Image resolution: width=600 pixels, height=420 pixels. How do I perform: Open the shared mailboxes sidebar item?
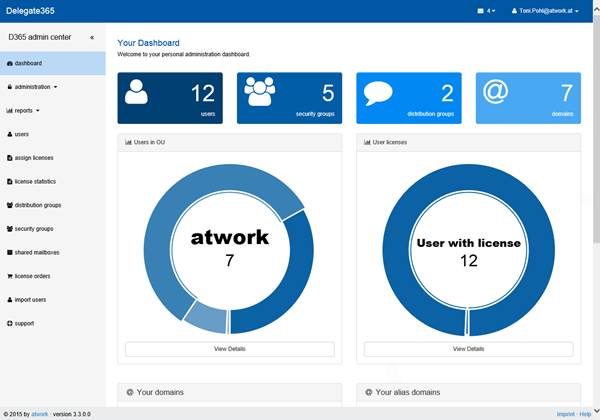pos(37,252)
